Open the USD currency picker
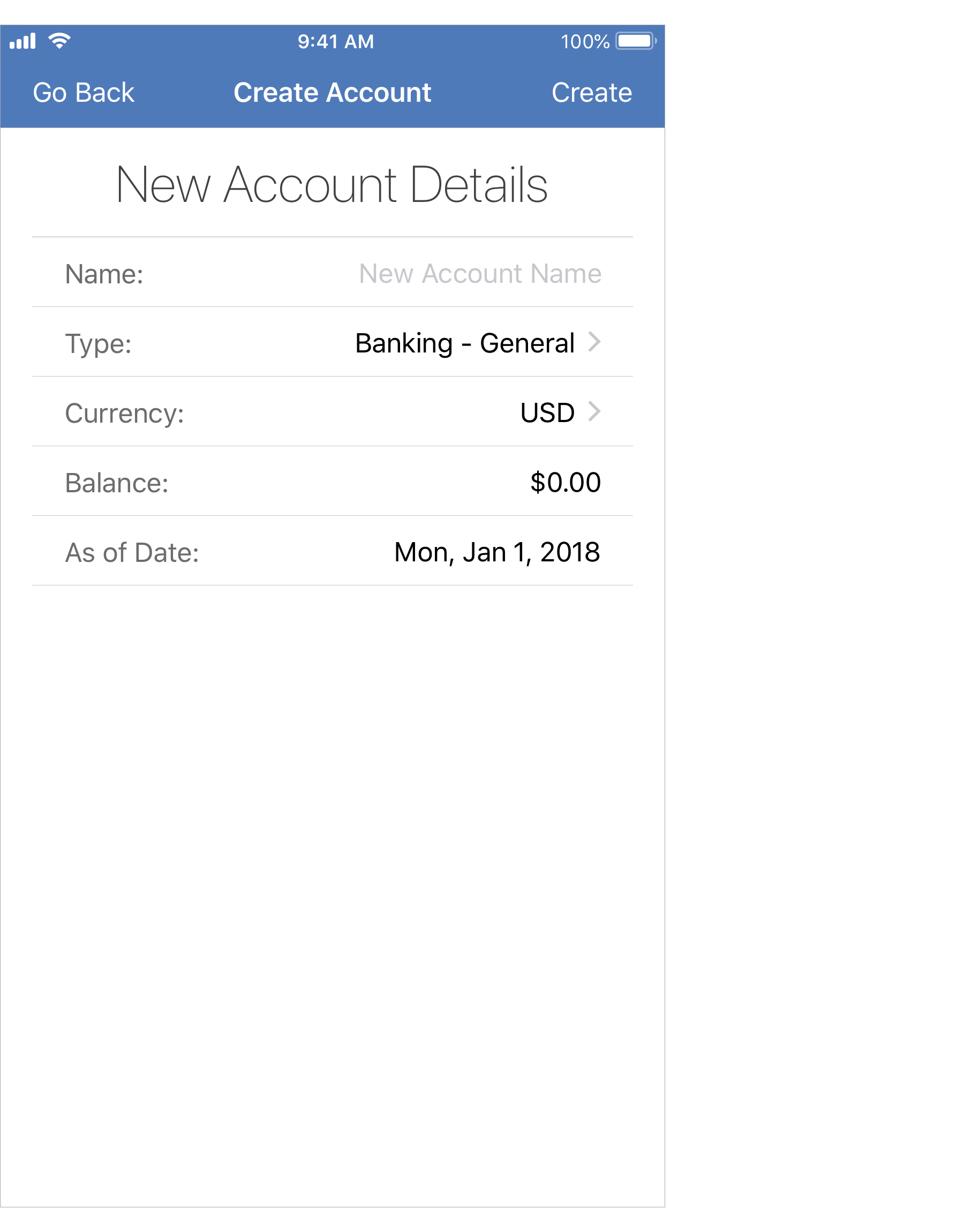This screenshot has width=964, height=1232. [x=547, y=412]
